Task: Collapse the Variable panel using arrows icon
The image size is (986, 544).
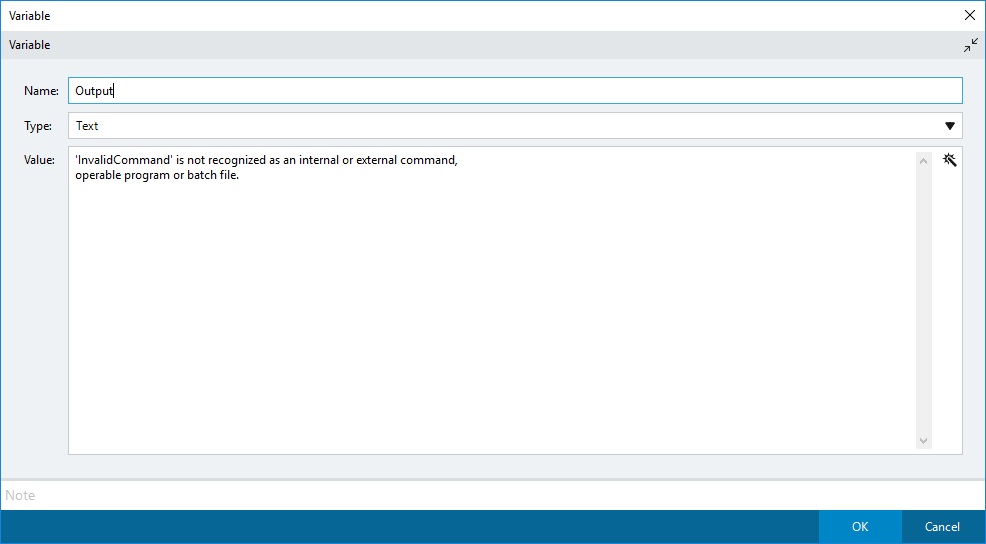Action: click(x=971, y=45)
